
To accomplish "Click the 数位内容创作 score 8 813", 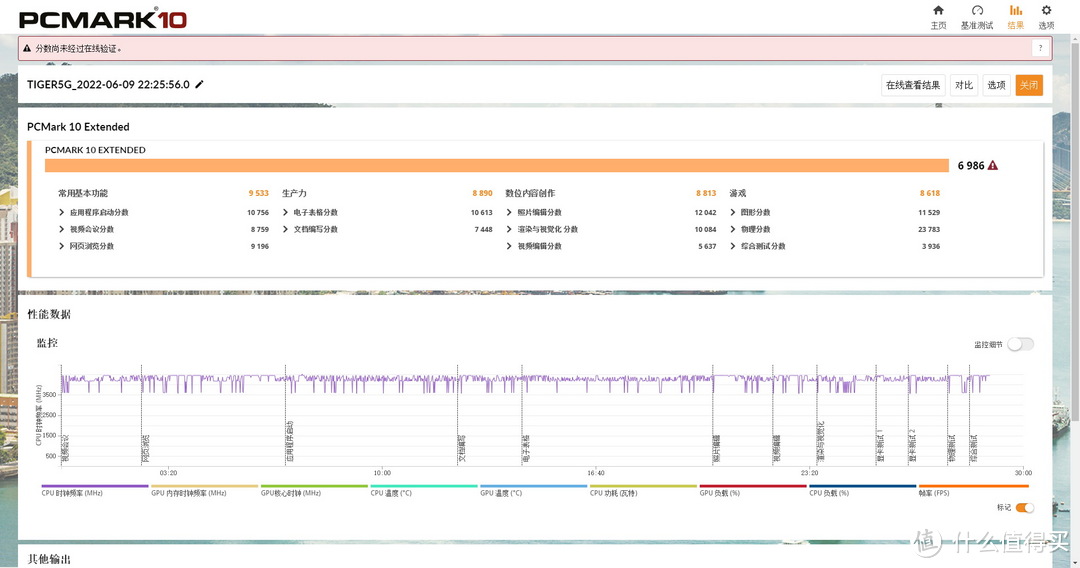I will click(x=706, y=193).
